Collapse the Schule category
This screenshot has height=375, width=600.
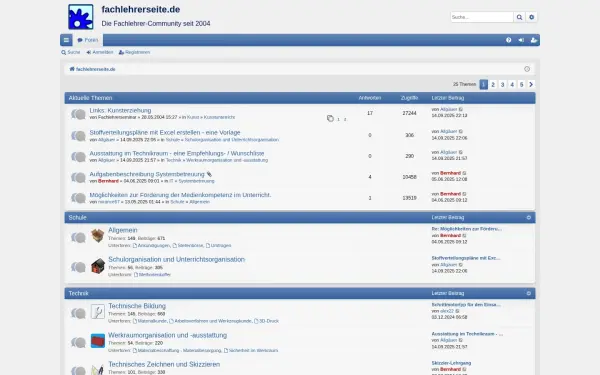pyautogui.click(x=529, y=217)
